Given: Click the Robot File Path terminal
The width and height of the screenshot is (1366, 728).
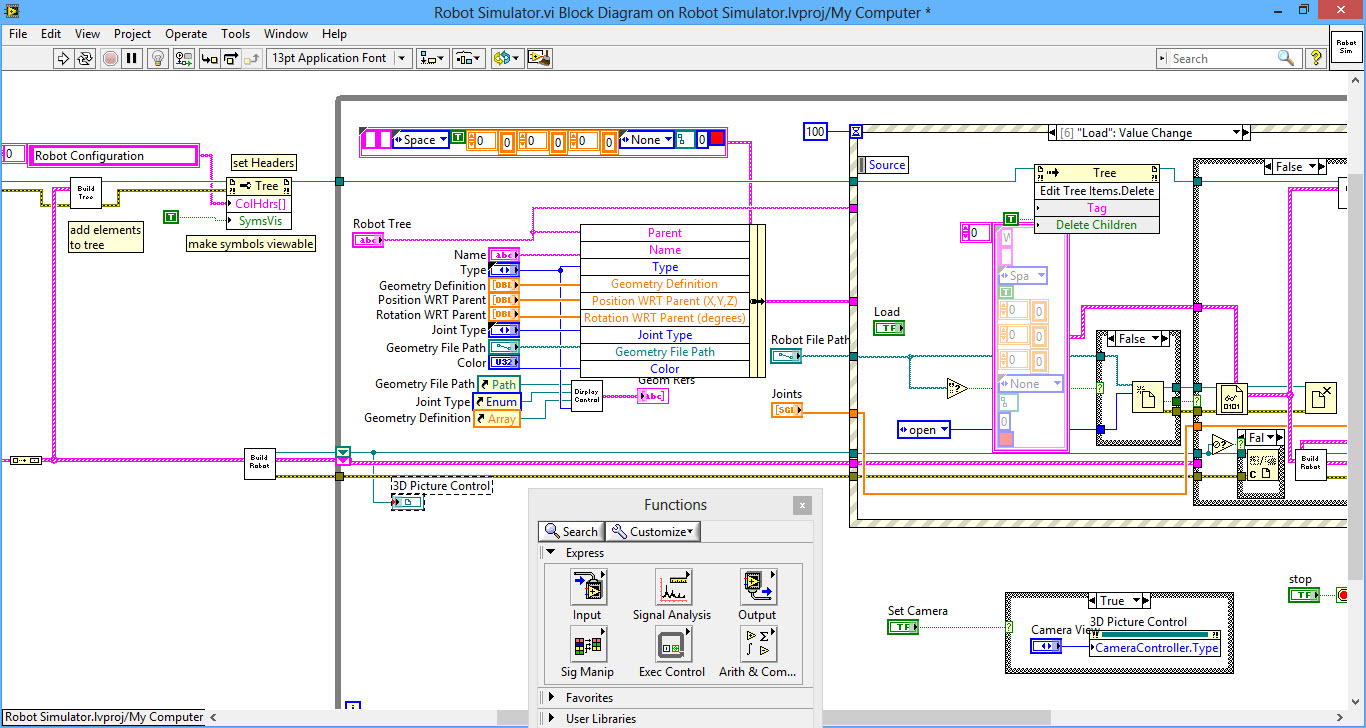Looking at the screenshot, I should coord(786,356).
